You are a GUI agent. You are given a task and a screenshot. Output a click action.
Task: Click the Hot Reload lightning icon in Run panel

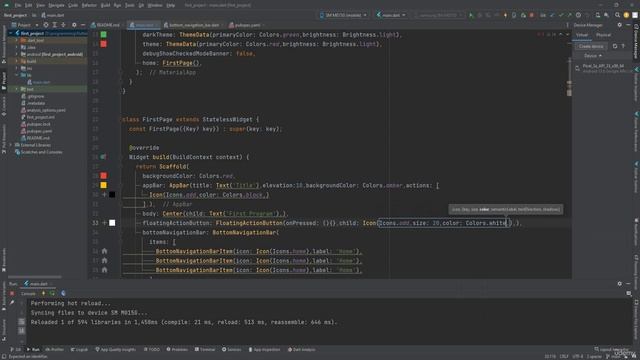coord(44,293)
